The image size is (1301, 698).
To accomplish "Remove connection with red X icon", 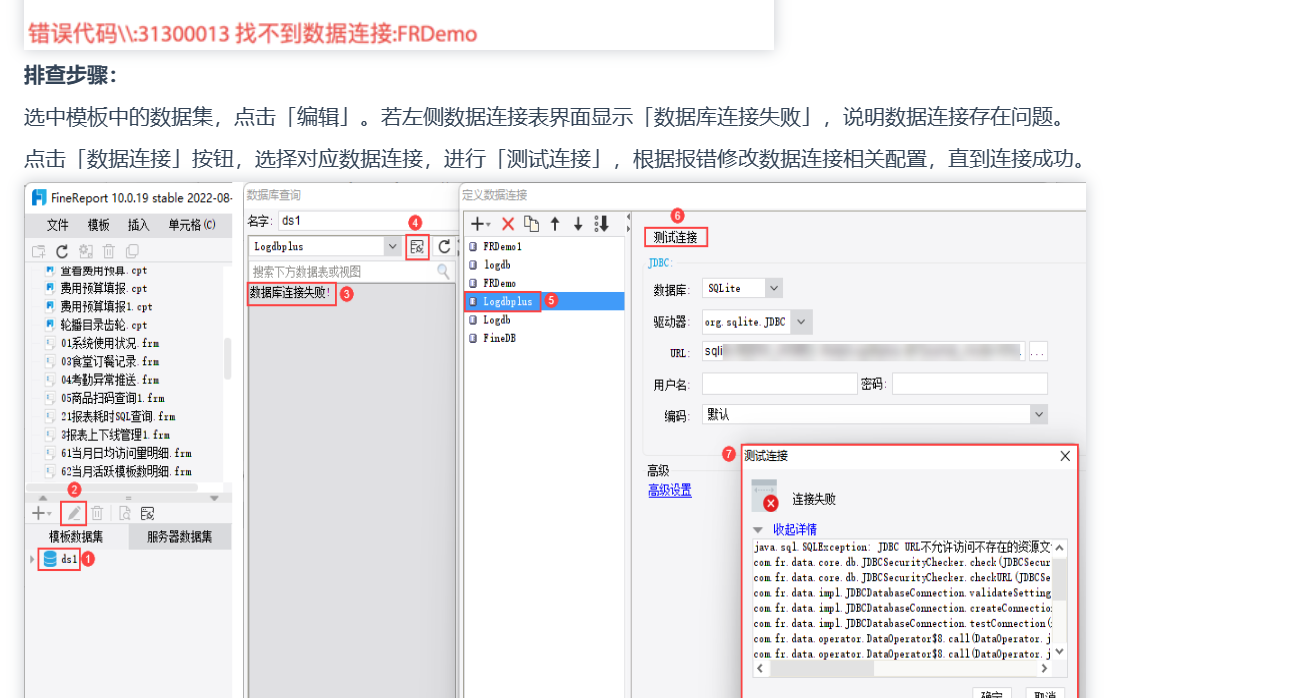I will click(x=508, y=224).
